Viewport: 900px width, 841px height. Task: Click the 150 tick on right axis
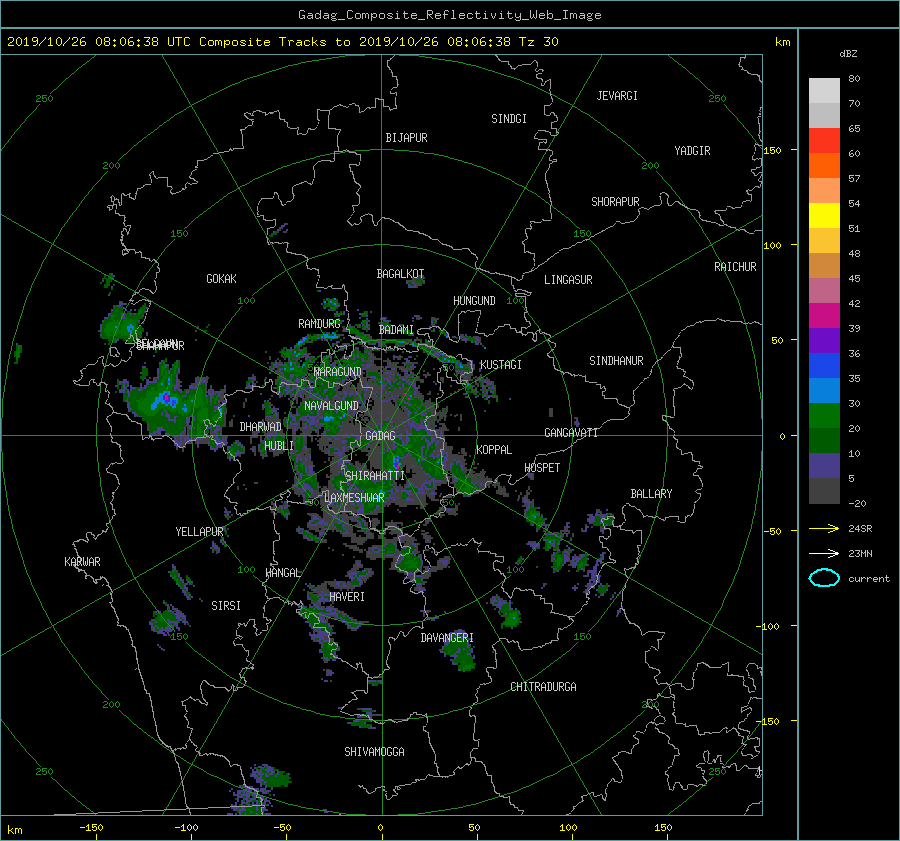772,150
